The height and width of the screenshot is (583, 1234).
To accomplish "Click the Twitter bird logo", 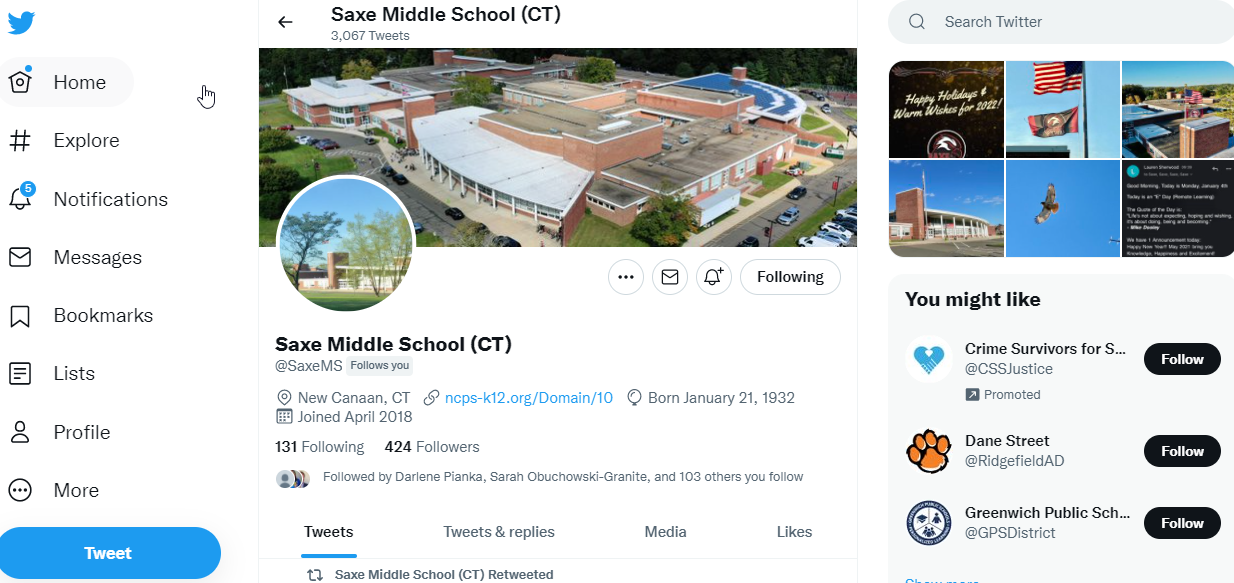I will (x=21, y=23).
